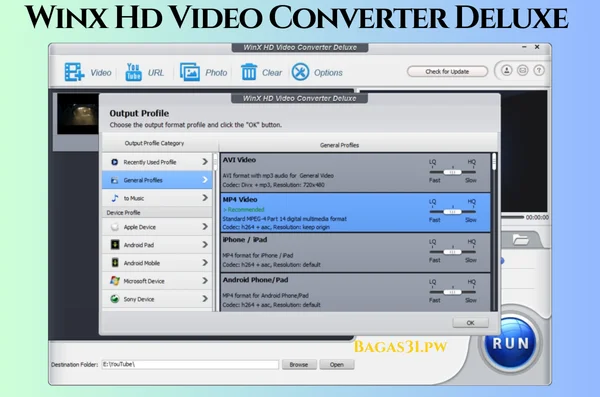Click the Apple Device icon

[x=114, y=227]
